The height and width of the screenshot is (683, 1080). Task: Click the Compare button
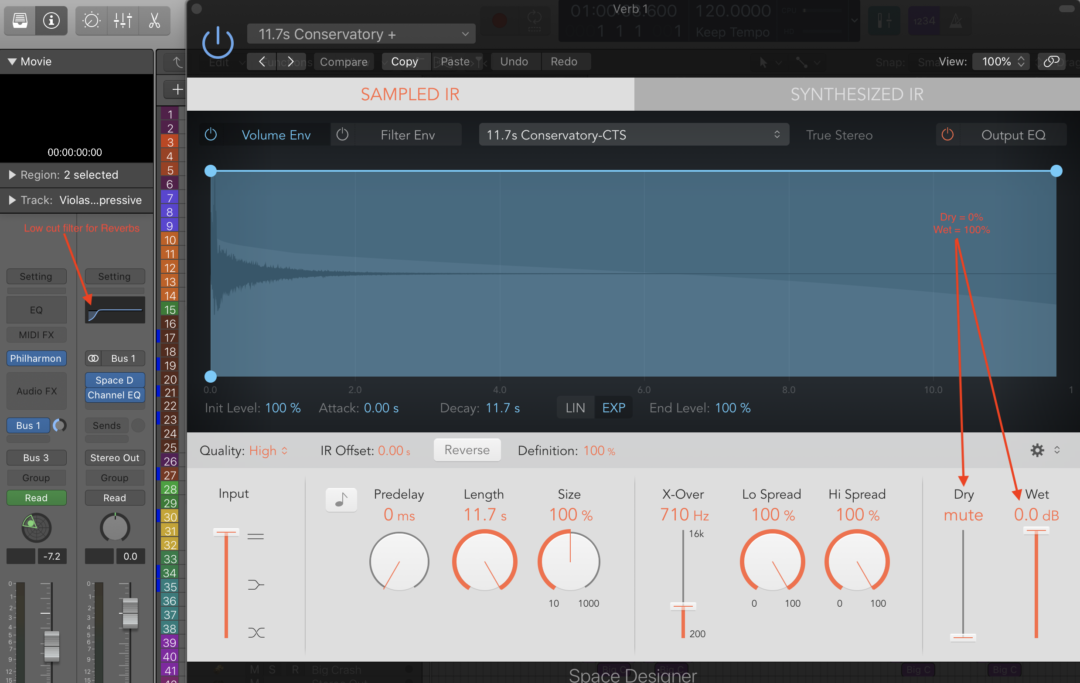tap(342, 61)
